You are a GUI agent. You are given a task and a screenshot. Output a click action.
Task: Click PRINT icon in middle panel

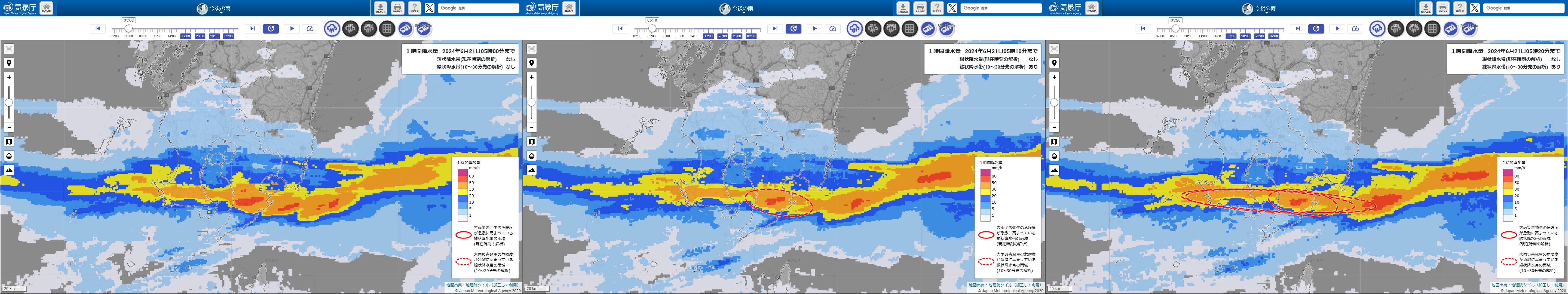click(920, 8)
